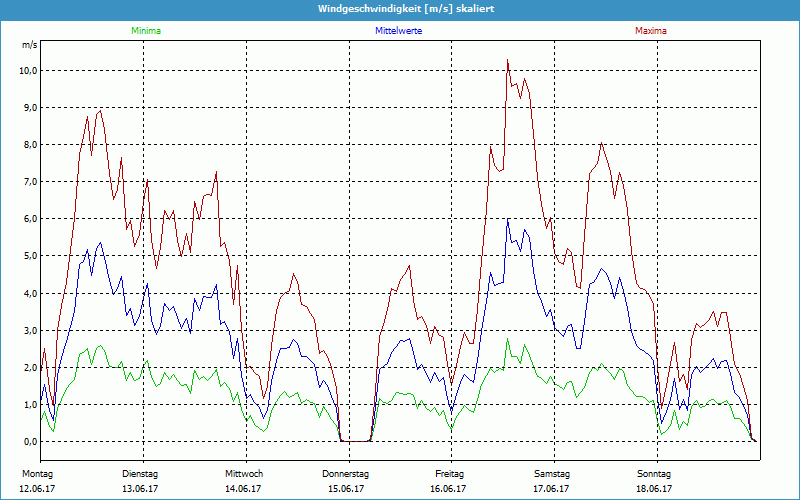Select the 17.06.17 date label
800x500 pixels.
click(x=552, y=489)
